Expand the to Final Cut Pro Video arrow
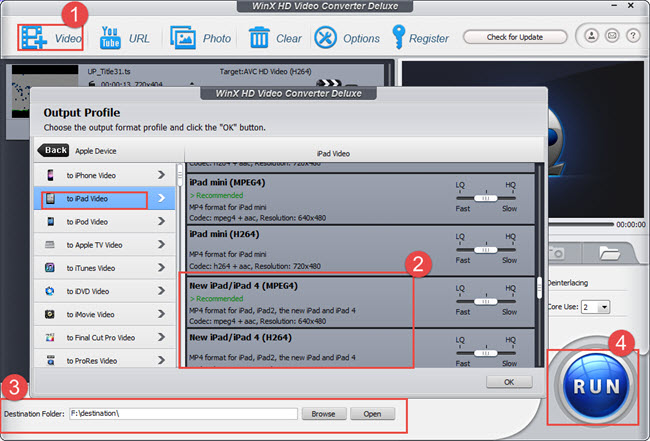 click(x=161, y=337)
